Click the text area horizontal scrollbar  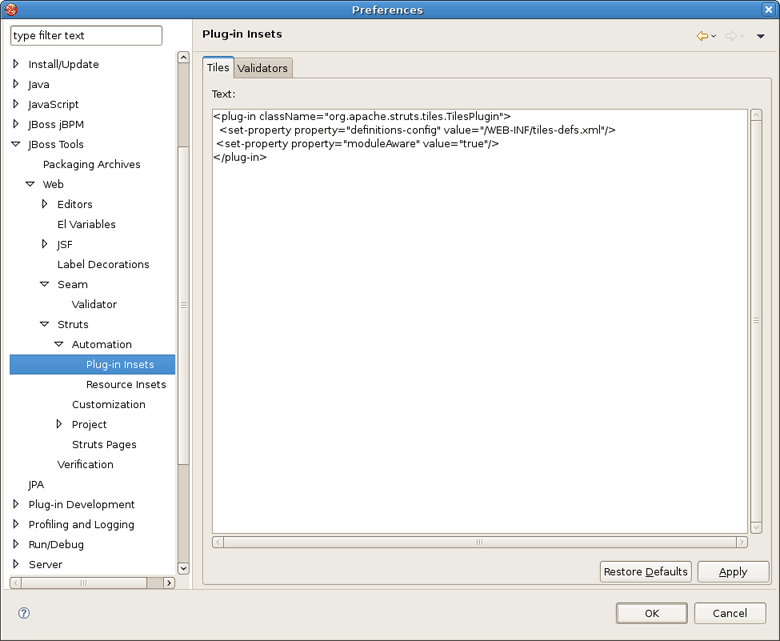coord(479,542)
